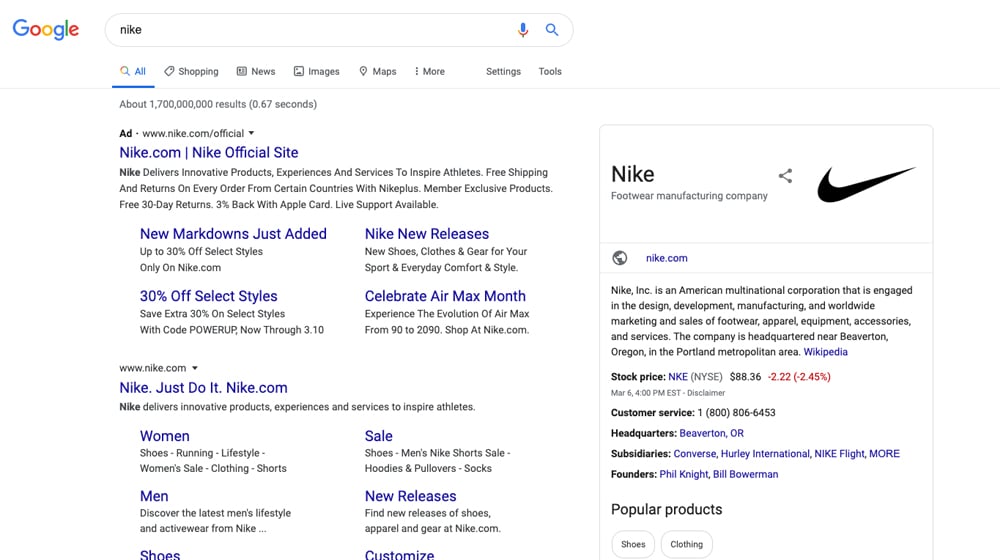Open the Women sitelink

coord(165,436)
